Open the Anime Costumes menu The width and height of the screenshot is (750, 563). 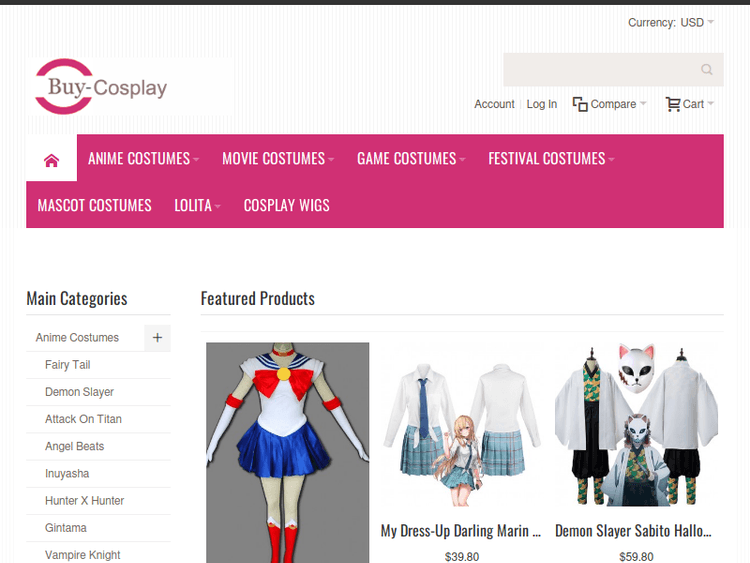click(x=143, y=158)
